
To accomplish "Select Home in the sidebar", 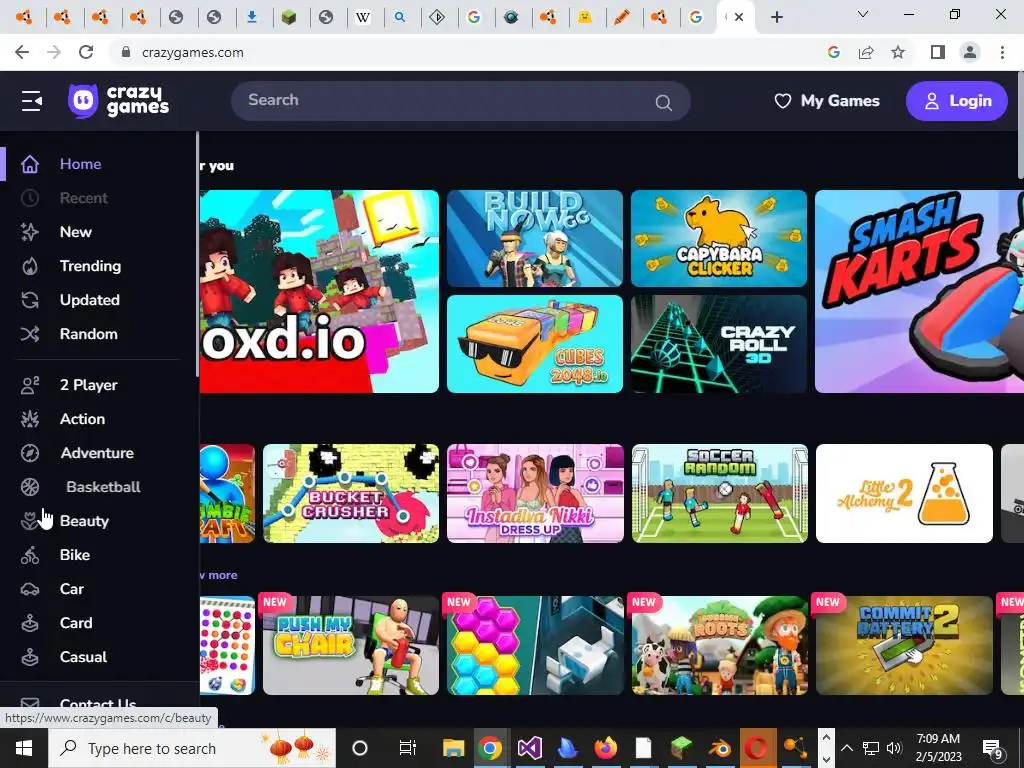I will [x=80, y=164].
